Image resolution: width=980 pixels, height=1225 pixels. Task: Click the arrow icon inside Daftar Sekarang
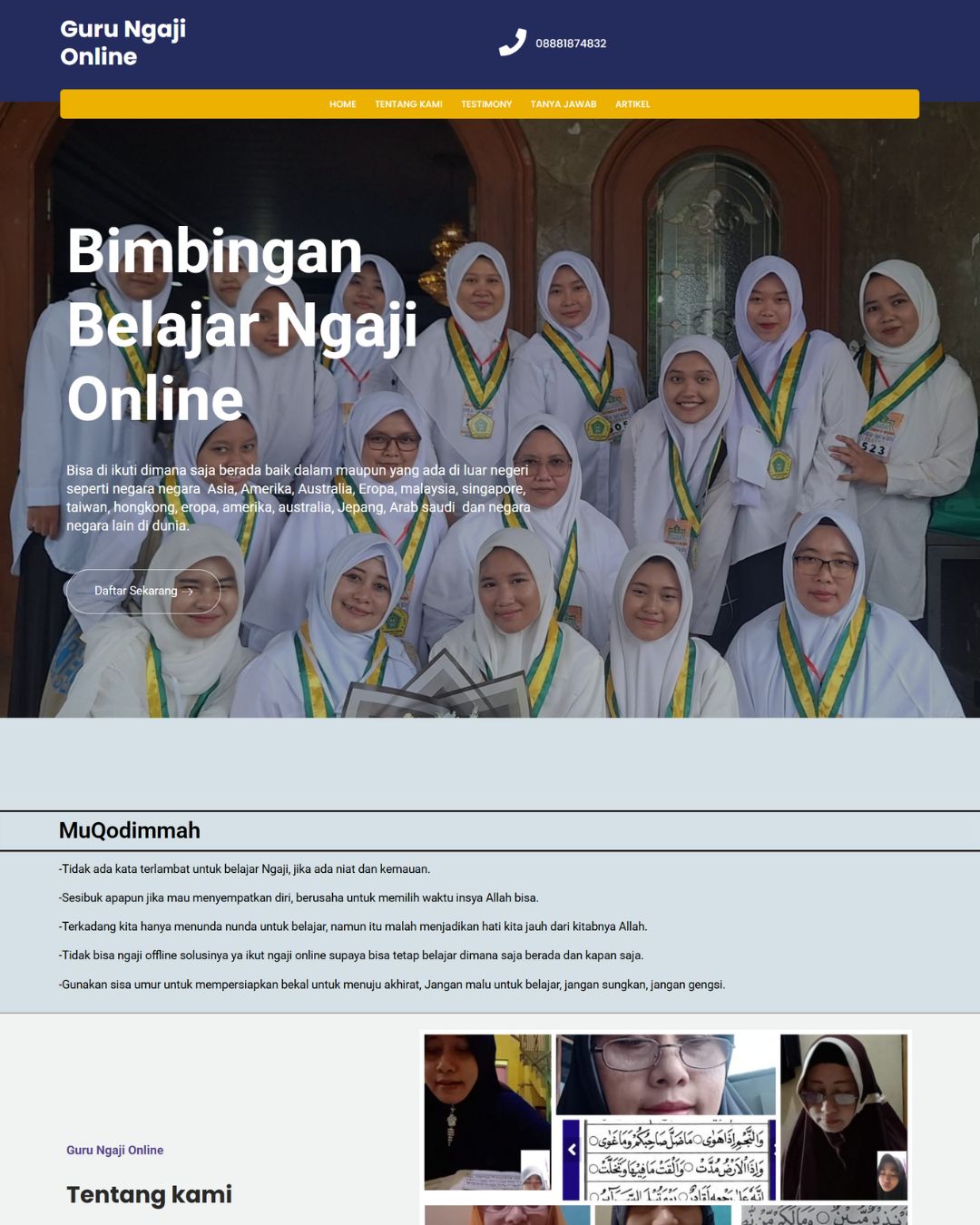pyautogui.click(x=188, y=592)
